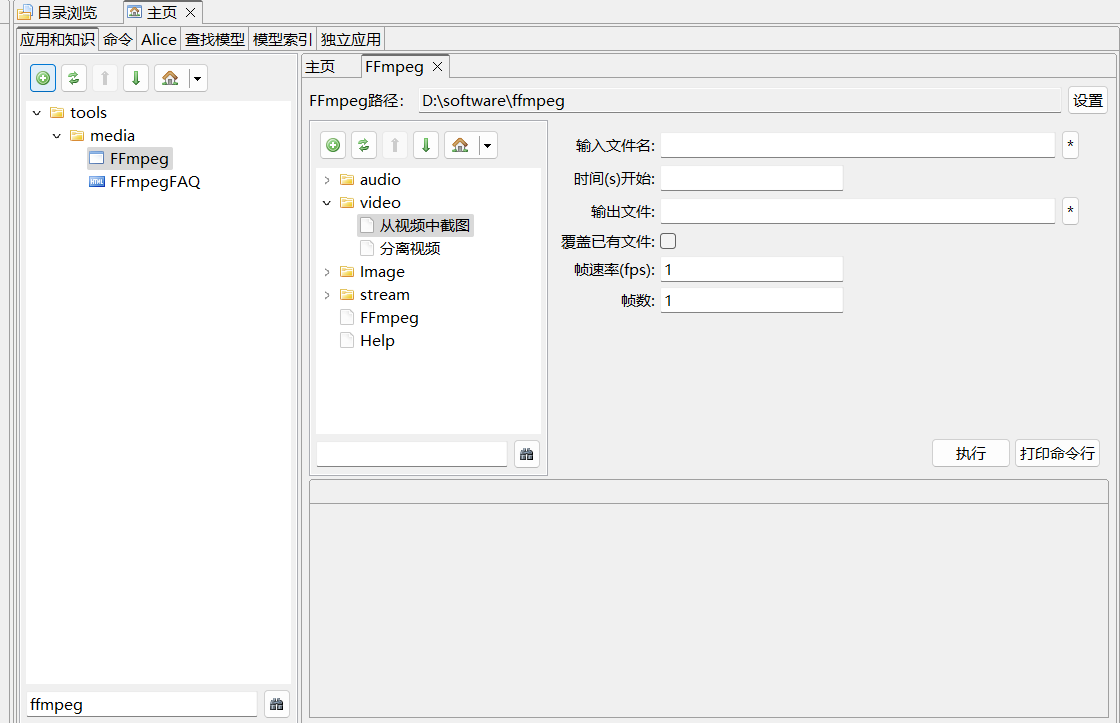Click the search field under the FFmpeg tree
1120x723 pixels.
coord(411,454)
